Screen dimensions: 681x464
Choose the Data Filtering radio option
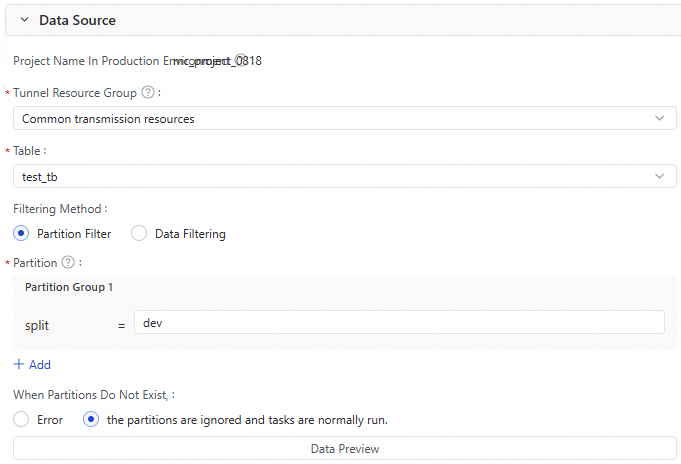coord(139,234)
